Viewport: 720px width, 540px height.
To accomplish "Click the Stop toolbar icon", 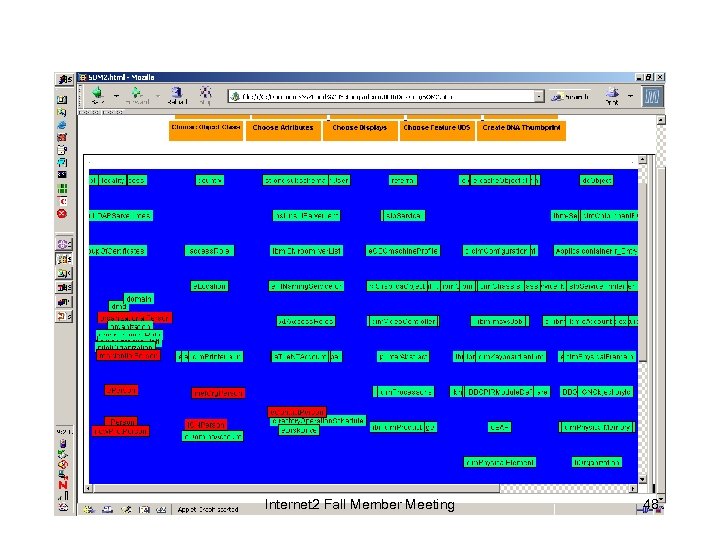I will tap(205, 95).
